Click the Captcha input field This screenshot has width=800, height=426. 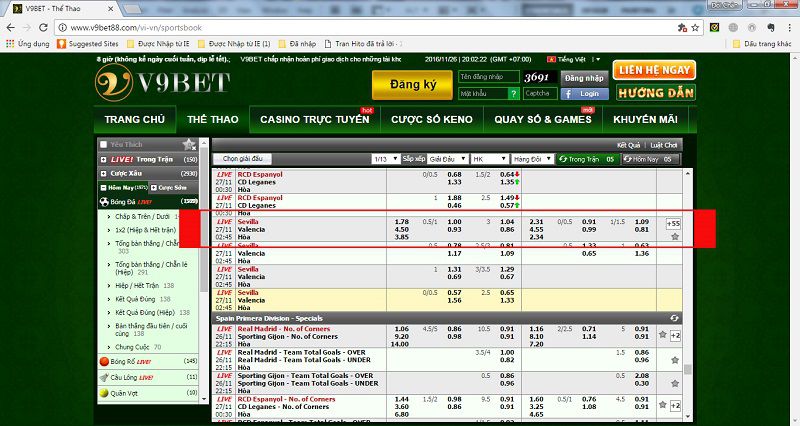click(x=539, y=93)
